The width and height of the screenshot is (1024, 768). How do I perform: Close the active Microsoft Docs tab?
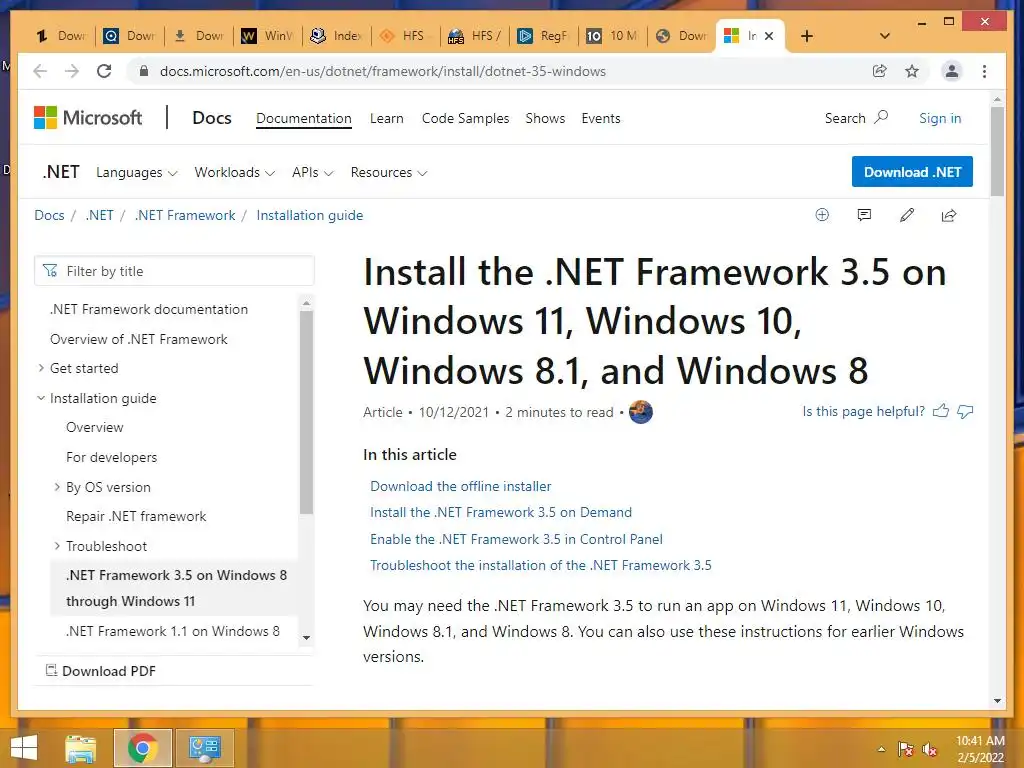click(769, 36)
